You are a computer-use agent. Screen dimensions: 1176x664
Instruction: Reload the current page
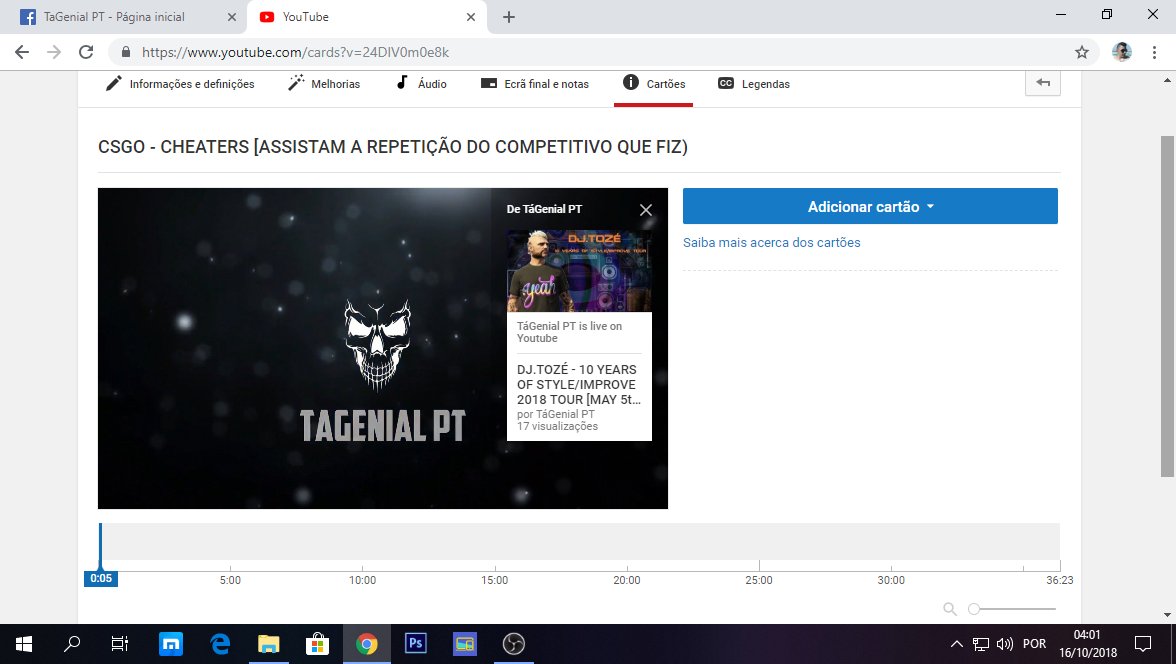[x=86, y=52]
